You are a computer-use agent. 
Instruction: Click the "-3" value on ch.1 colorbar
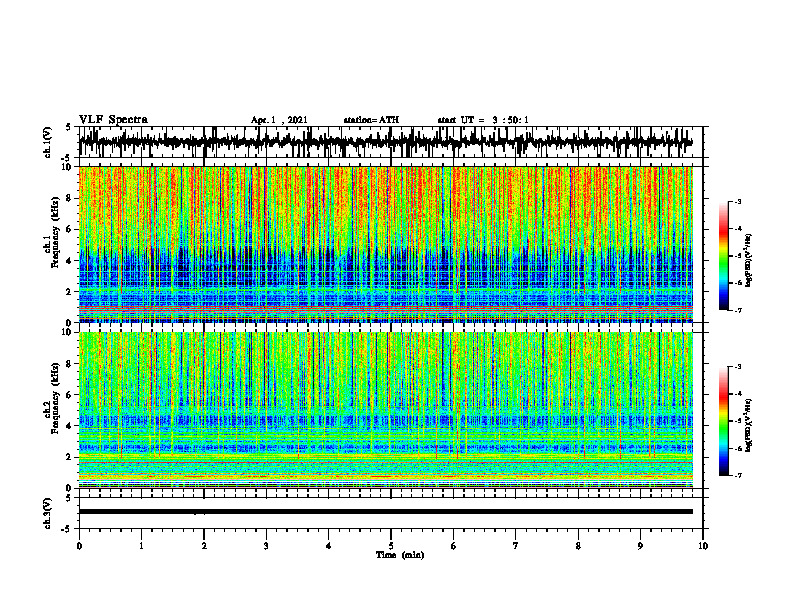pos(737,201)
